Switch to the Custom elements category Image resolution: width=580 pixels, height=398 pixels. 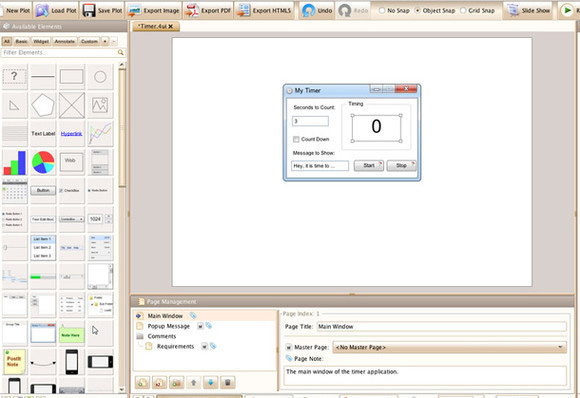click(x=89, y=41)
